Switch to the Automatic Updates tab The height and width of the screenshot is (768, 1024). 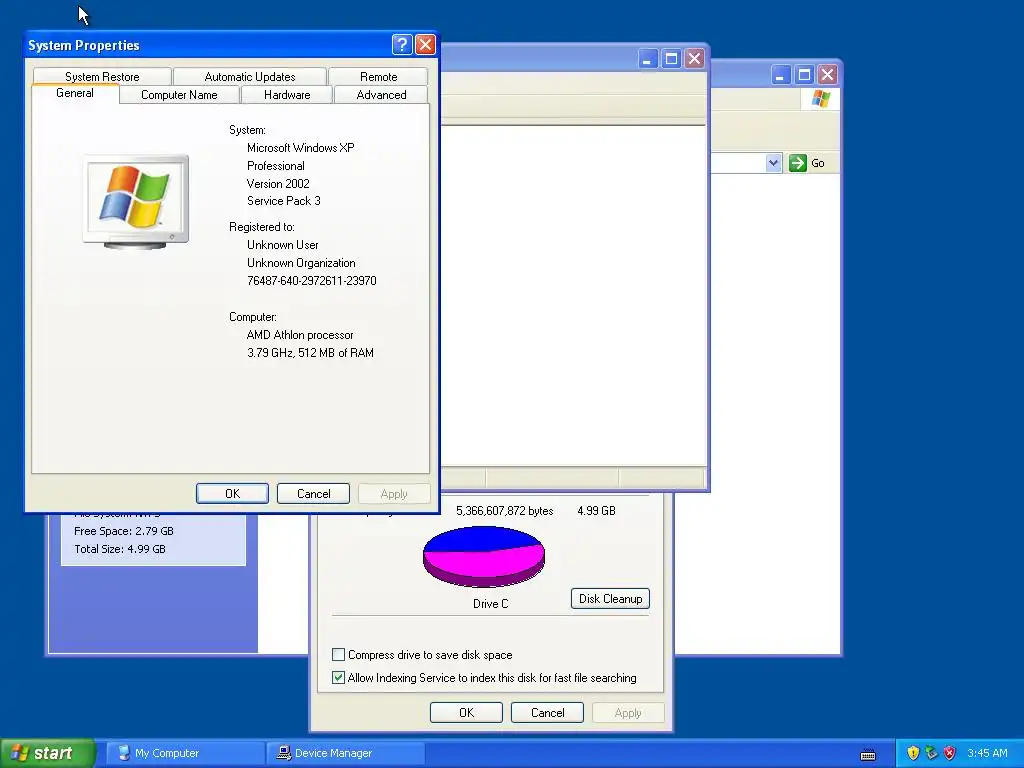tap(249, 76)
